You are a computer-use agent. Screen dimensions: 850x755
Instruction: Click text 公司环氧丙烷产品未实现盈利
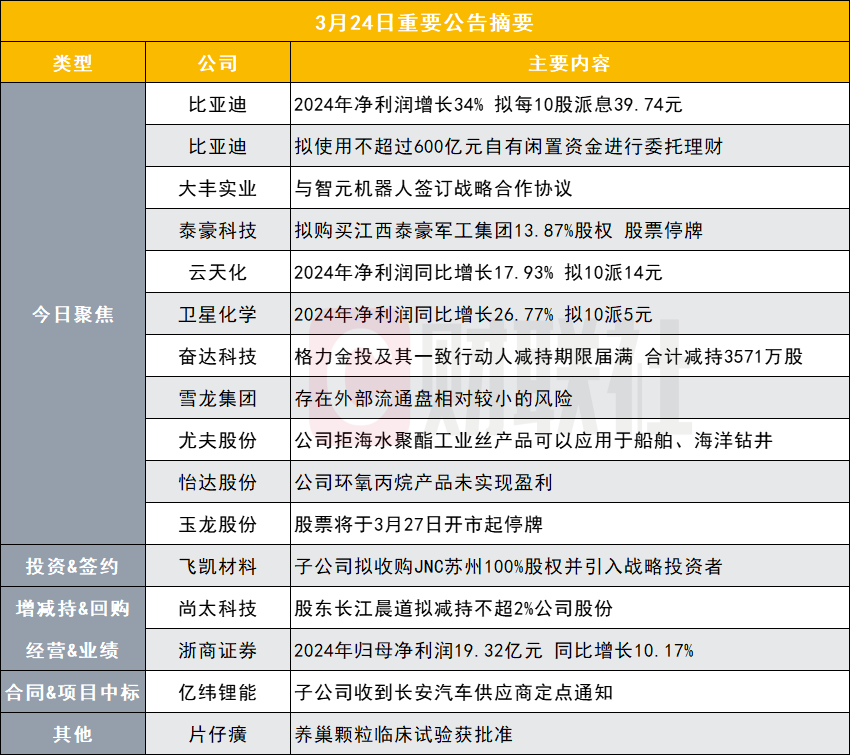coord(423,482)
